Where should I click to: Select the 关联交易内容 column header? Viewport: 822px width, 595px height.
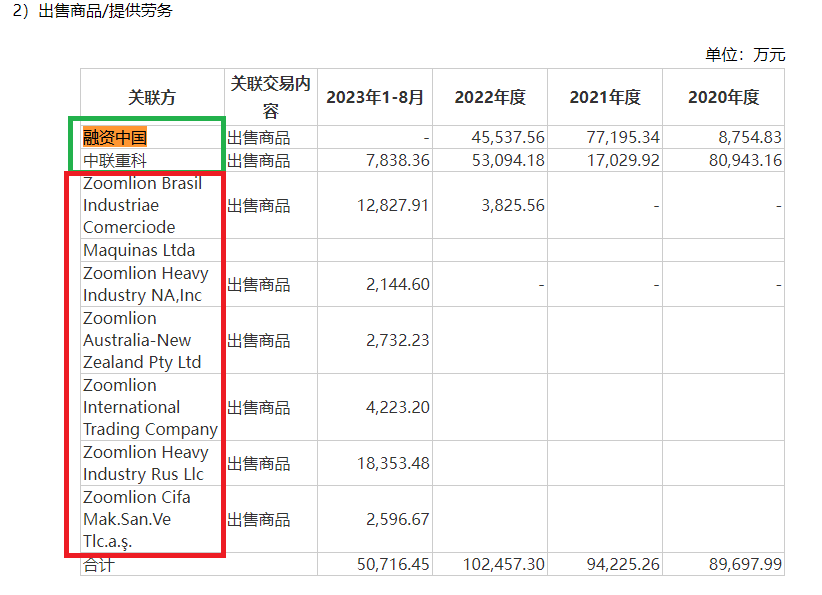[x=271, y=97]
